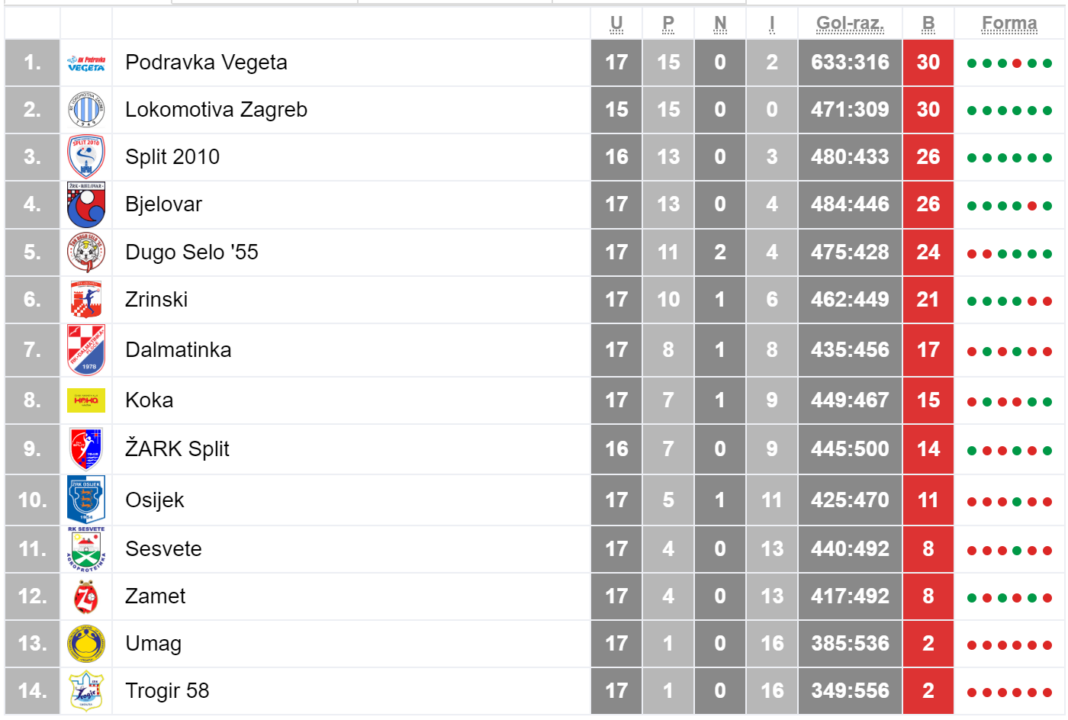The width and height of the screenshot is (1068, 720).
Task: Open the Zamet team link
Action: tap(155, 597)
